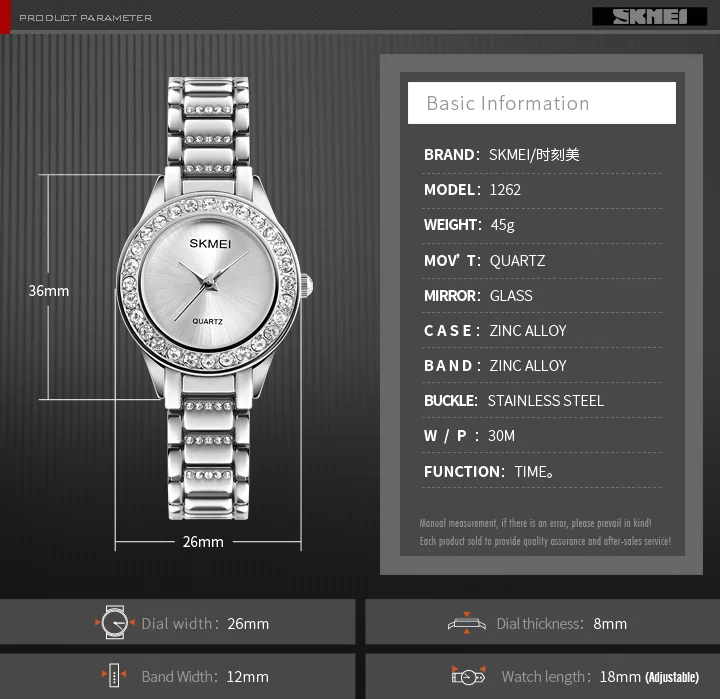Click the red accent bar at top corner
Image resolution: width=720 pixels, height=699 pixels.
pos(5,17)
